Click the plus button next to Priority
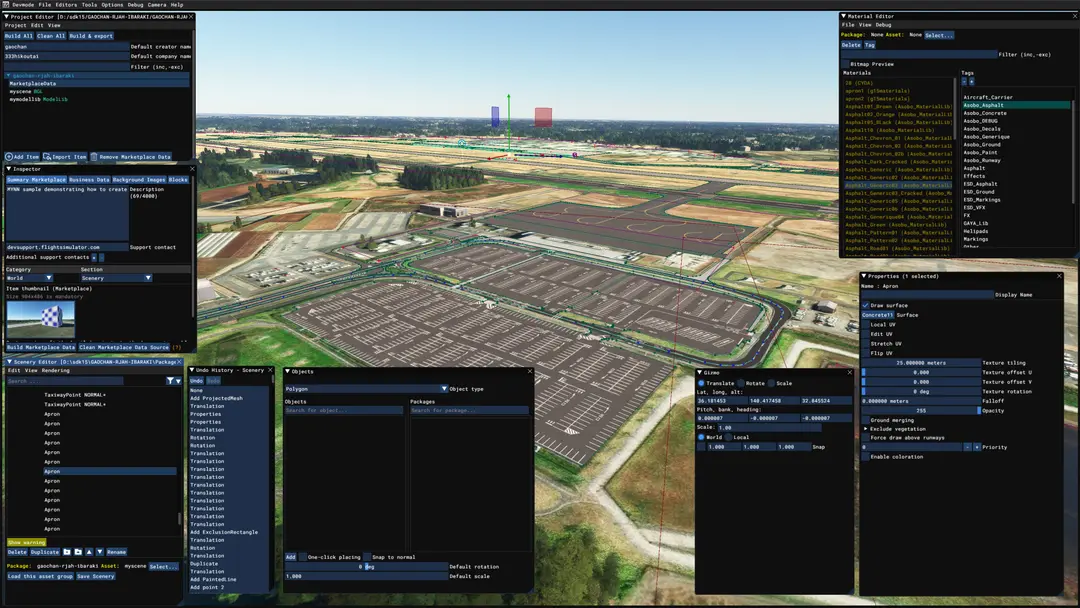This screenshot has height=608, width=1080. coord(976,447)
